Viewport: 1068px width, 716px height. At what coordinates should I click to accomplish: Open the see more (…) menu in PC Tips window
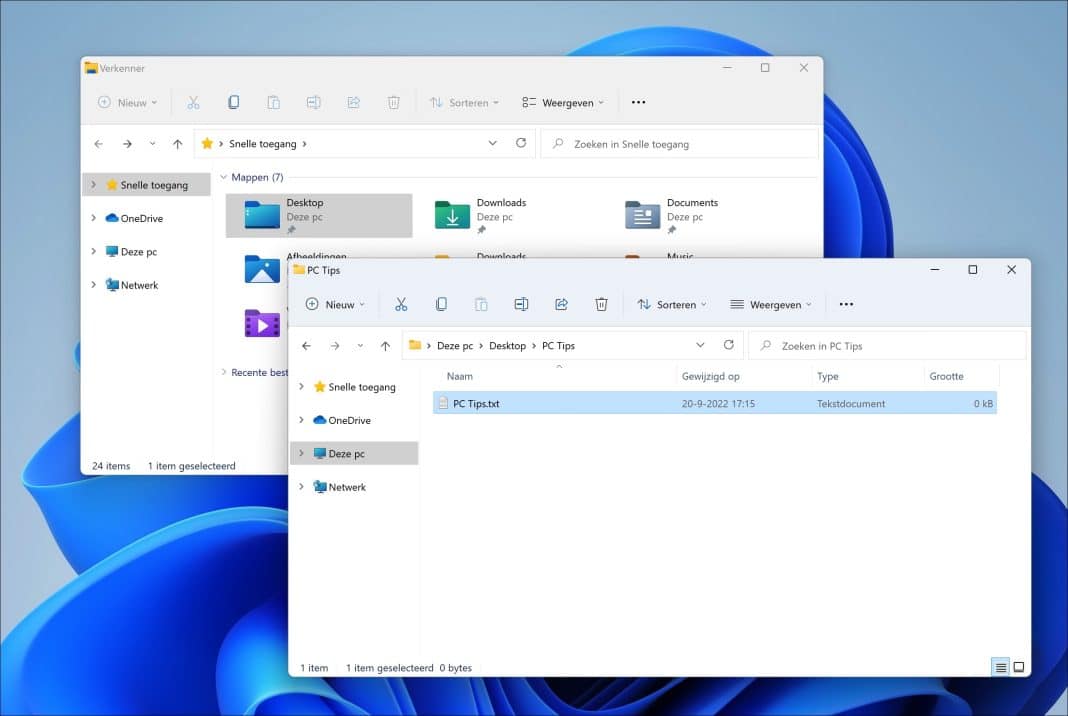846,304
